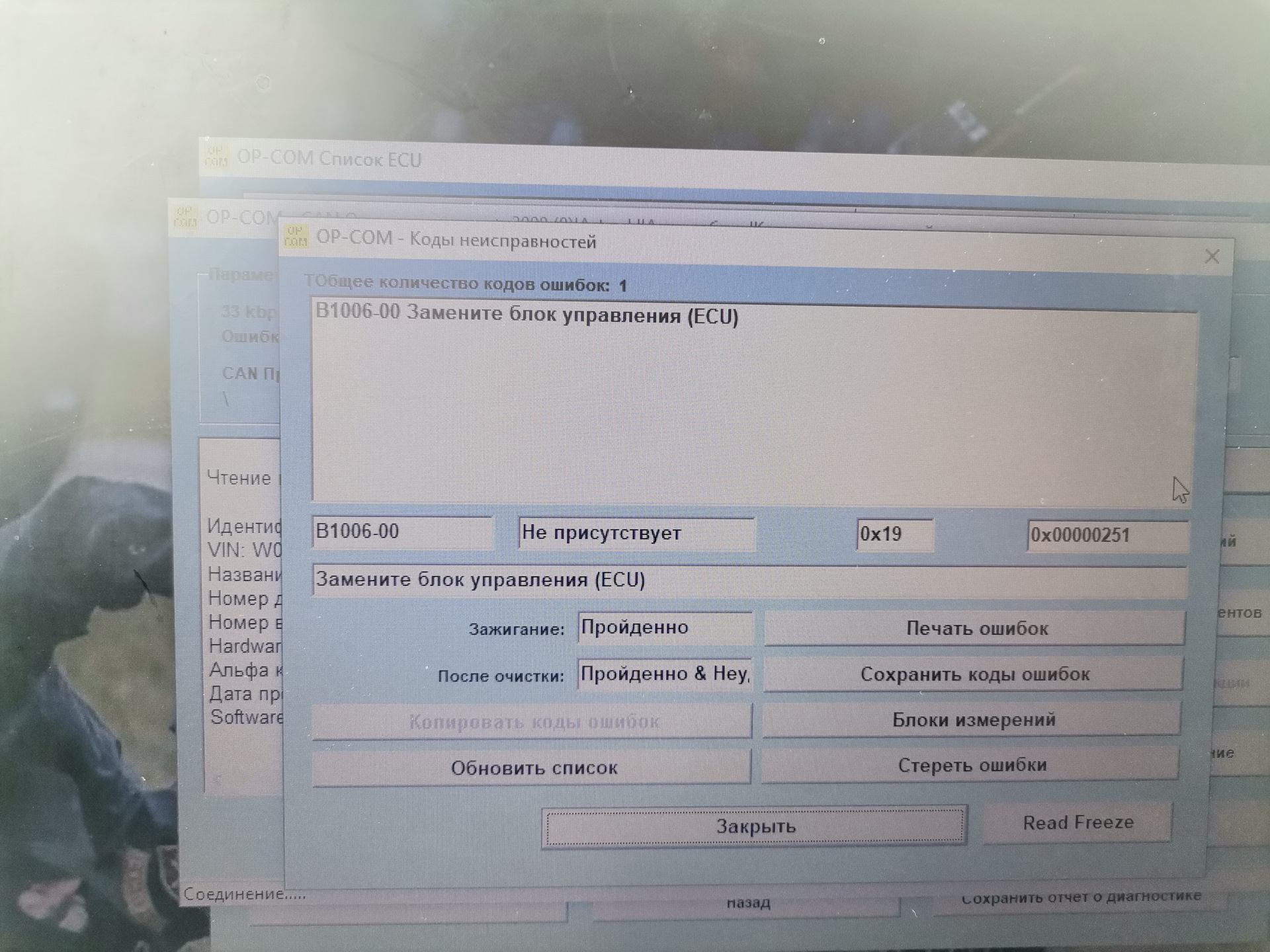Image resolution: width=1270 pixels, height=952 pixels.
Task: Click 'Сохранить отчет о диагностике' in background window
Action: pyautogui.click(x=1081, y=897)
